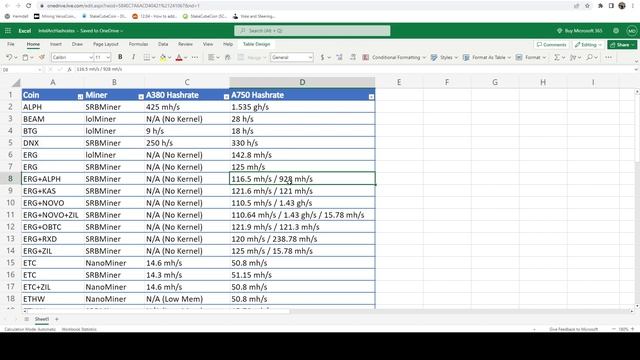Apply the red font color
The width and height of the screenshot is (640, 360).
179,58
